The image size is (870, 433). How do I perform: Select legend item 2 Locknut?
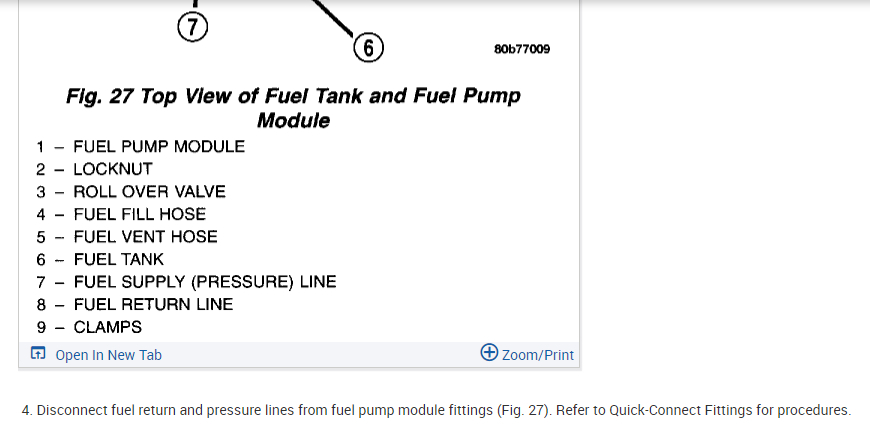click(x=112, y=169)
